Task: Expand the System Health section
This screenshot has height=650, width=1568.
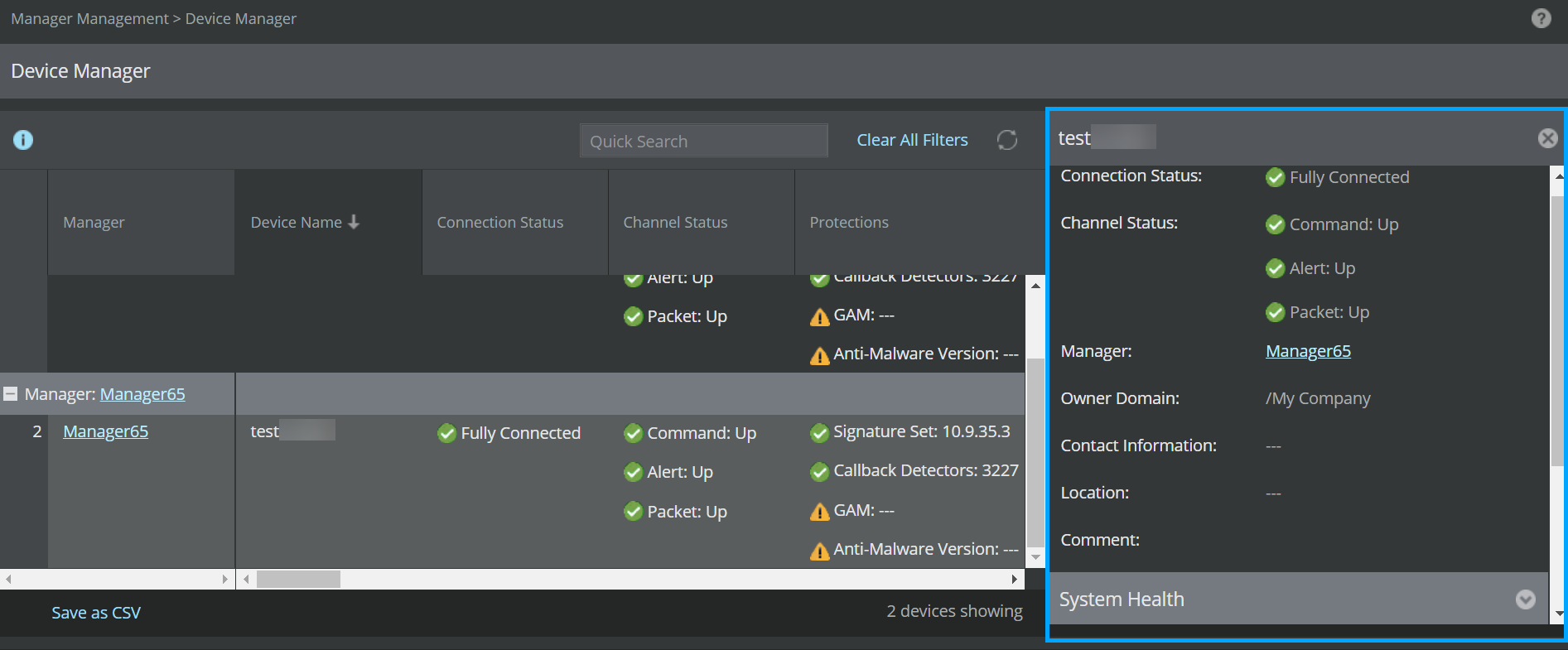Action: point(1525,599)
